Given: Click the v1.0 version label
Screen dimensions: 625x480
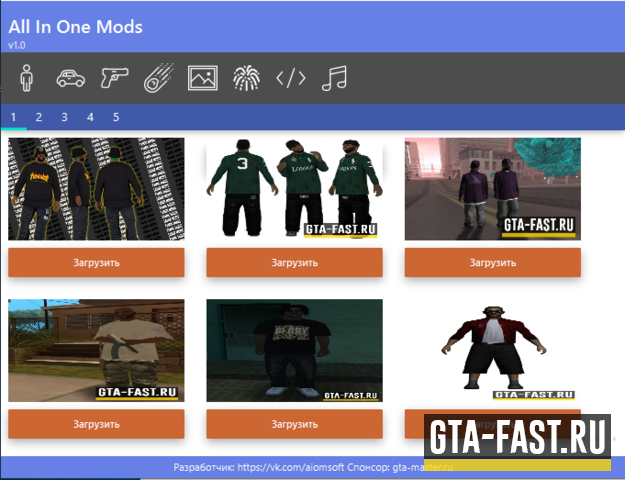Looking at the screenshot, I should [x=17, y=45].
